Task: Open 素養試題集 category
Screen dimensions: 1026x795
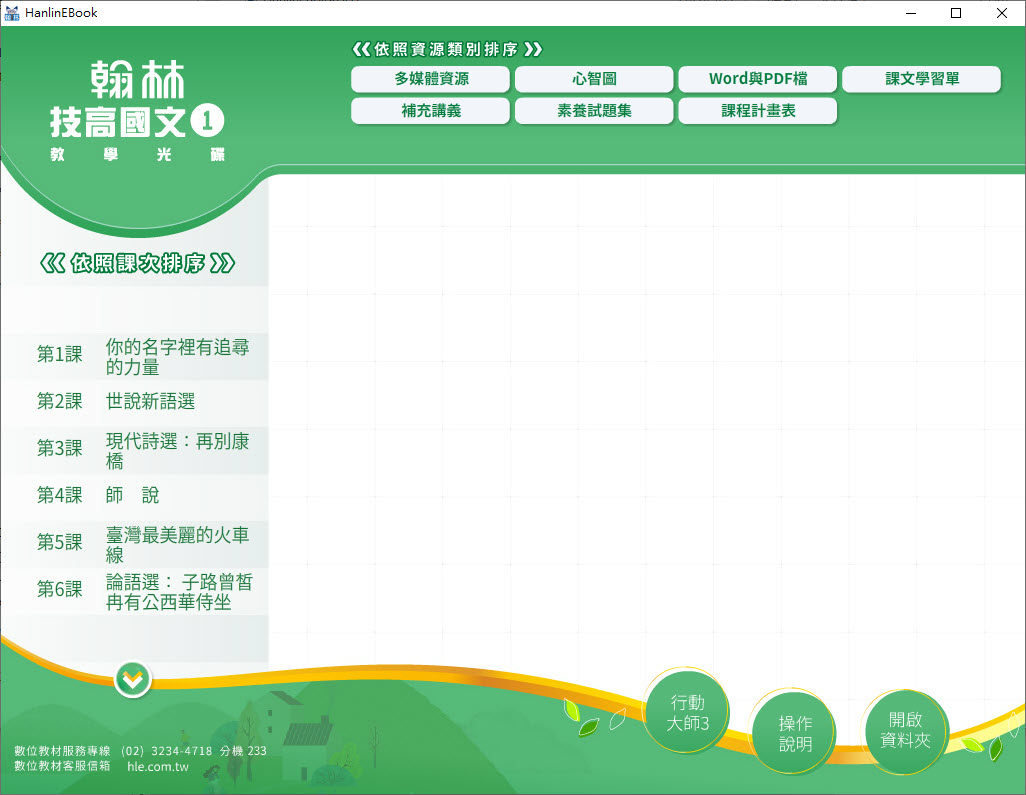Action: (594, 111)
